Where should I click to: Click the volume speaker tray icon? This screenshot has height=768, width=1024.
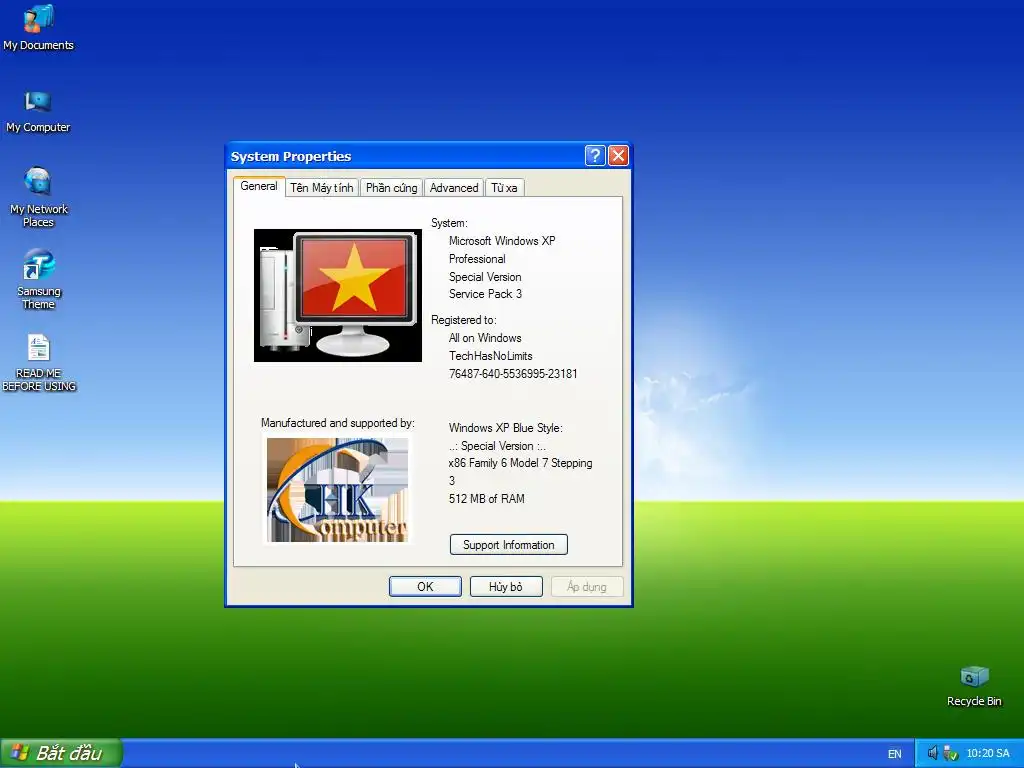point(933,753)
